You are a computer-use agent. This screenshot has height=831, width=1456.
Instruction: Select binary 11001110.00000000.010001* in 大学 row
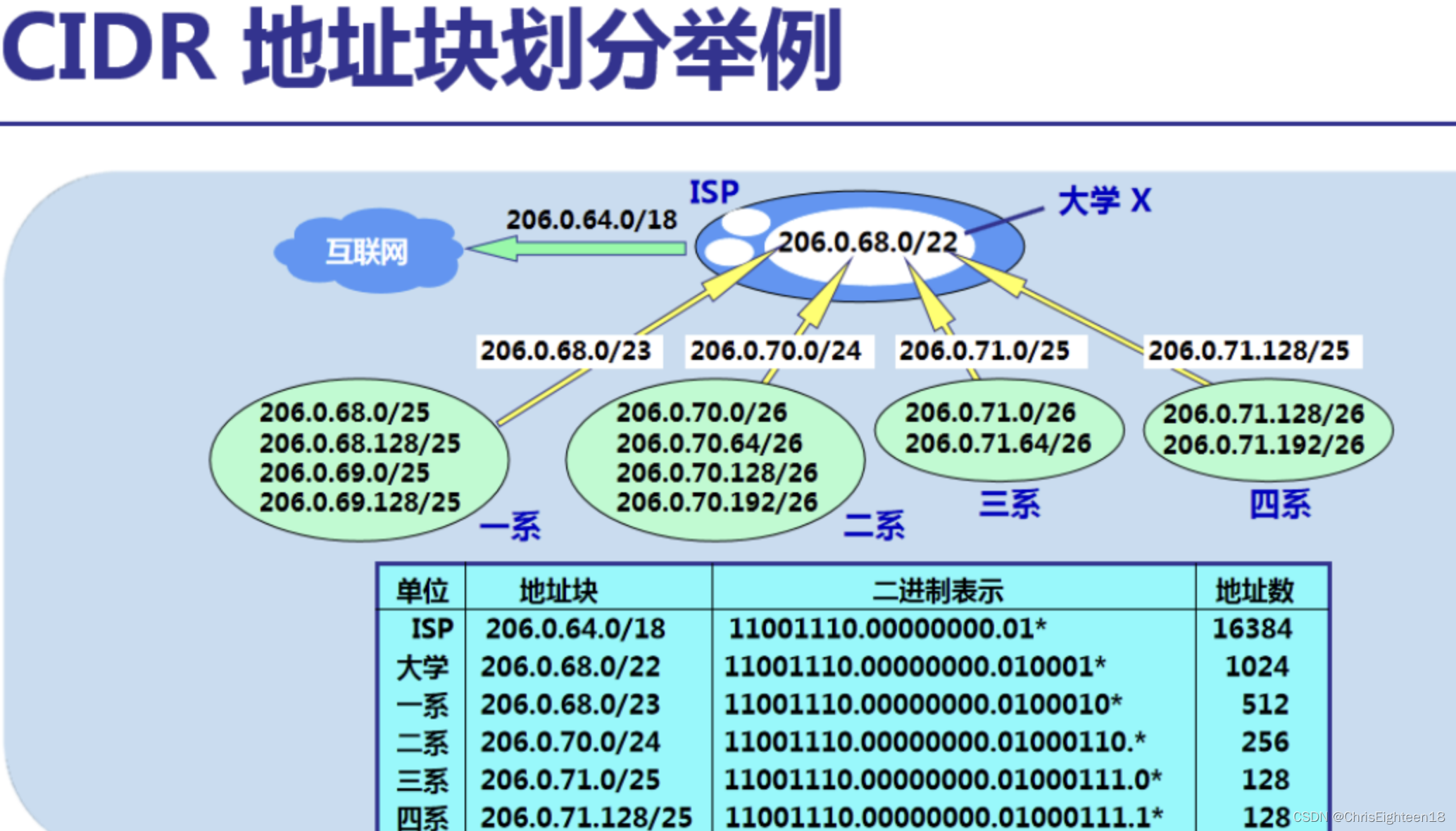915,667
